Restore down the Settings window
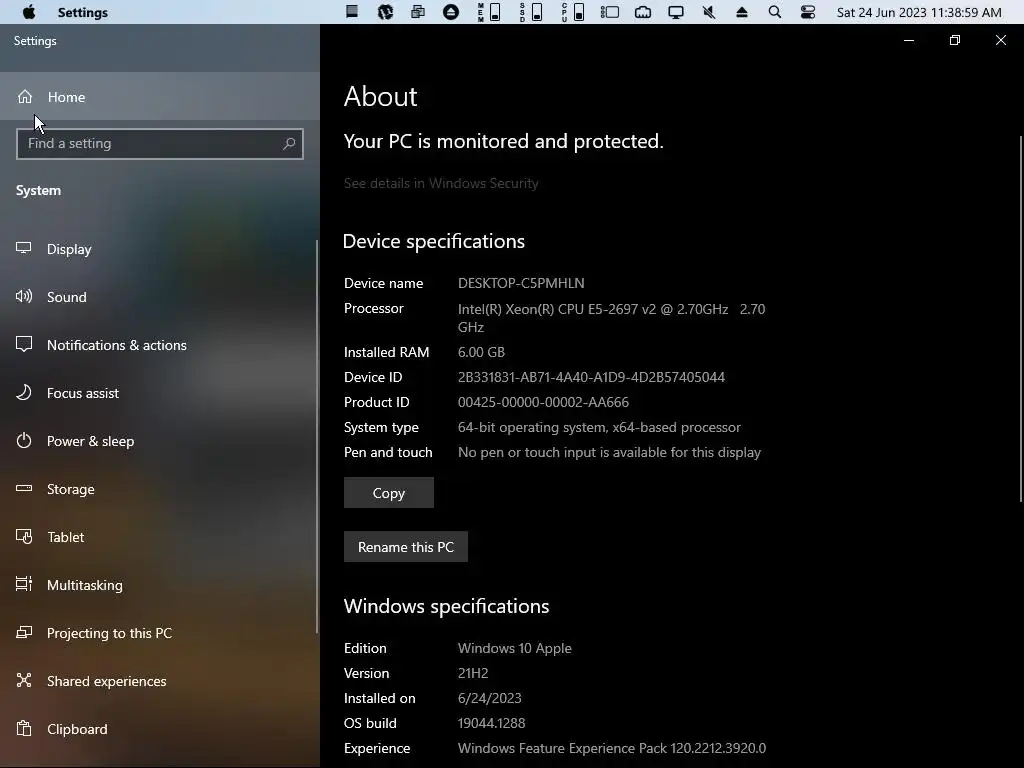Viewport: 1024px width, 768px height. point(954,40)
